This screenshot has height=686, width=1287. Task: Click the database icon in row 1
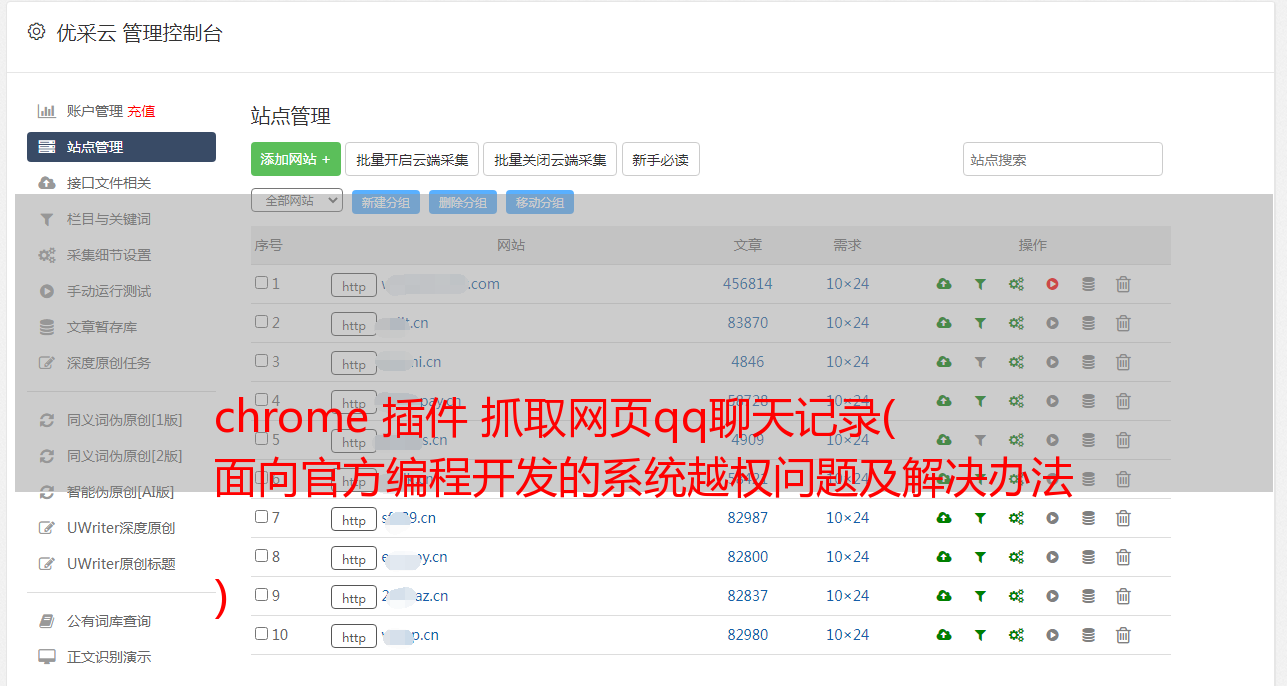tap(1088, 284)
